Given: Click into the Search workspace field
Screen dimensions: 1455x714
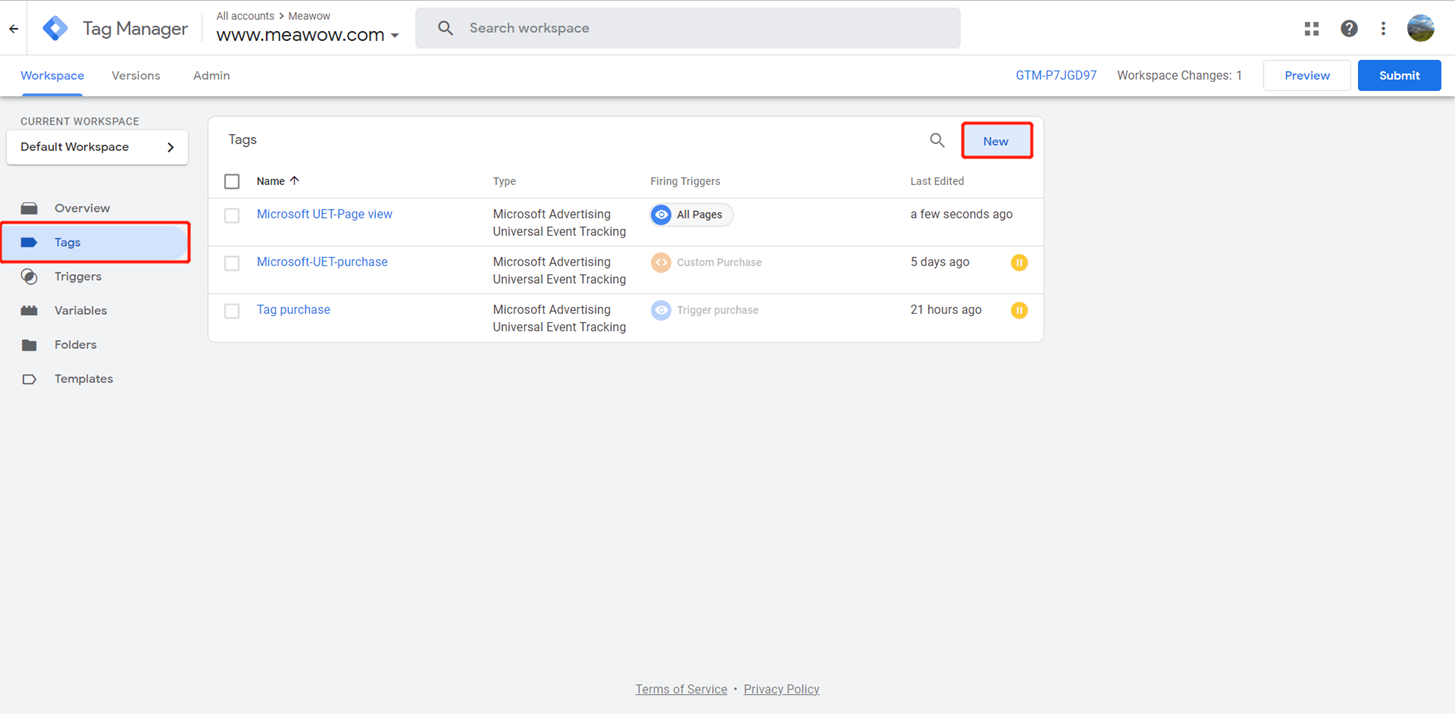Looking at the screenshot, I should (x=688, y=28).
